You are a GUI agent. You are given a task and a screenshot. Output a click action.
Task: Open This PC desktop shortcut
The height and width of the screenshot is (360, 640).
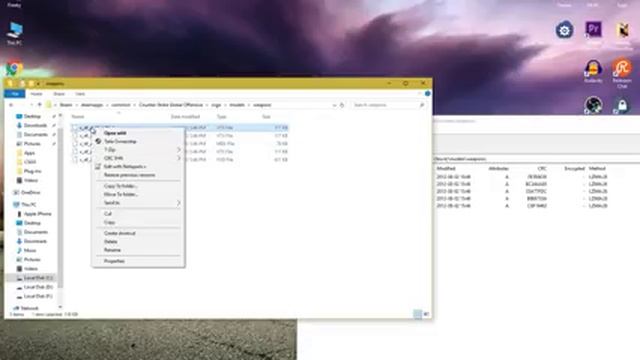(15, 33)
